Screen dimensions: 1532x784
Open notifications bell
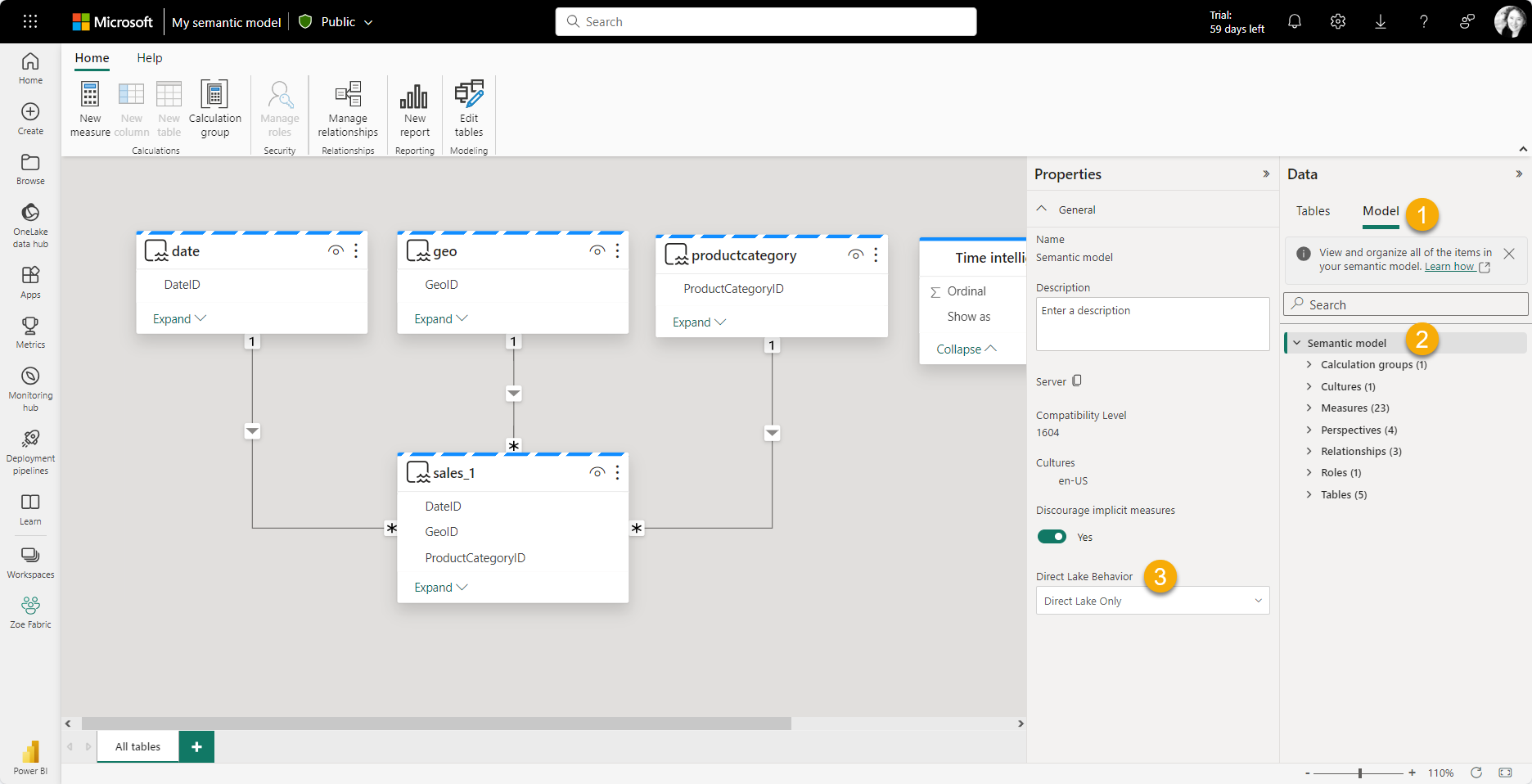(x=1295, y=21)
